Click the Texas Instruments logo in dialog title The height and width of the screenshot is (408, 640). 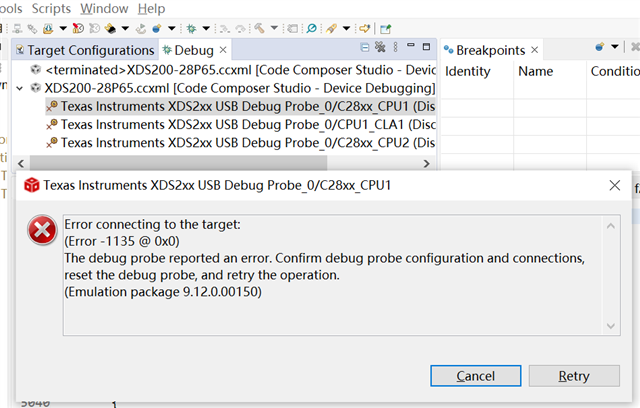tap(32, 185)
